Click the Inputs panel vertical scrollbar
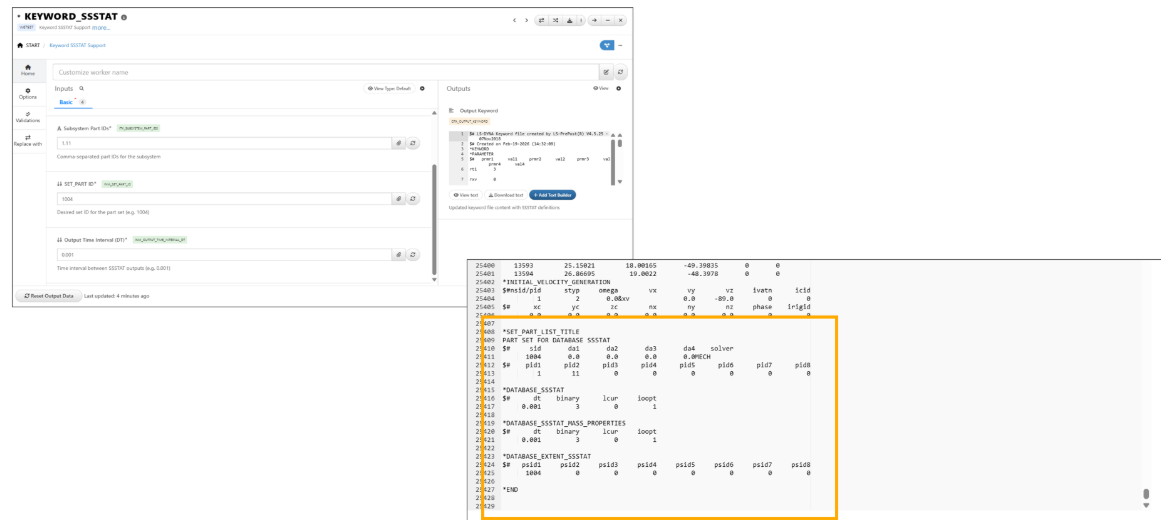 [434, 220]
